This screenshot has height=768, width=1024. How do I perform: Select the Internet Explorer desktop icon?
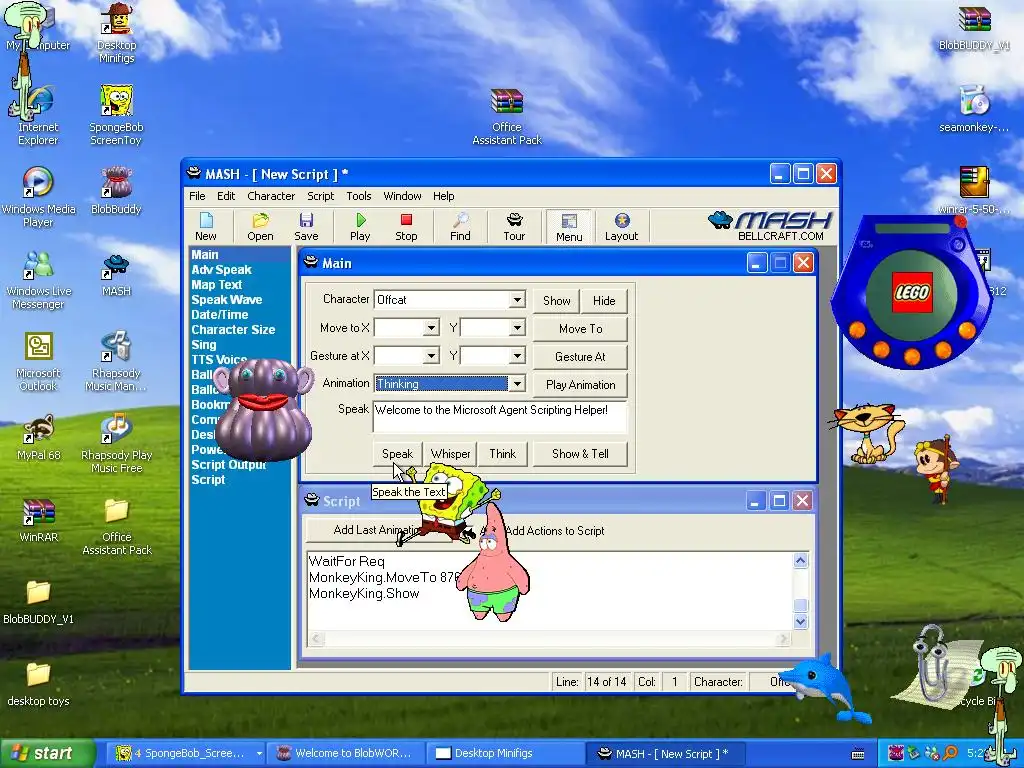coord(38,116)
